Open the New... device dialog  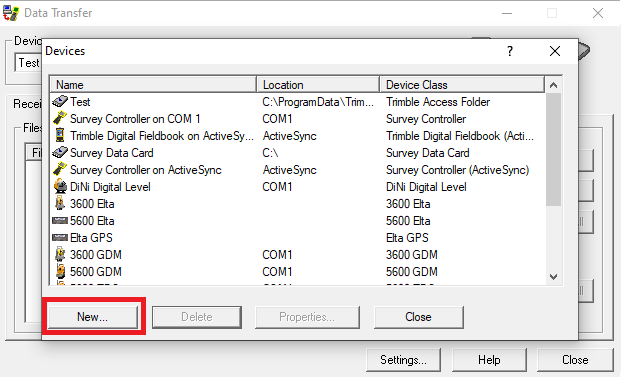[93, 317]
